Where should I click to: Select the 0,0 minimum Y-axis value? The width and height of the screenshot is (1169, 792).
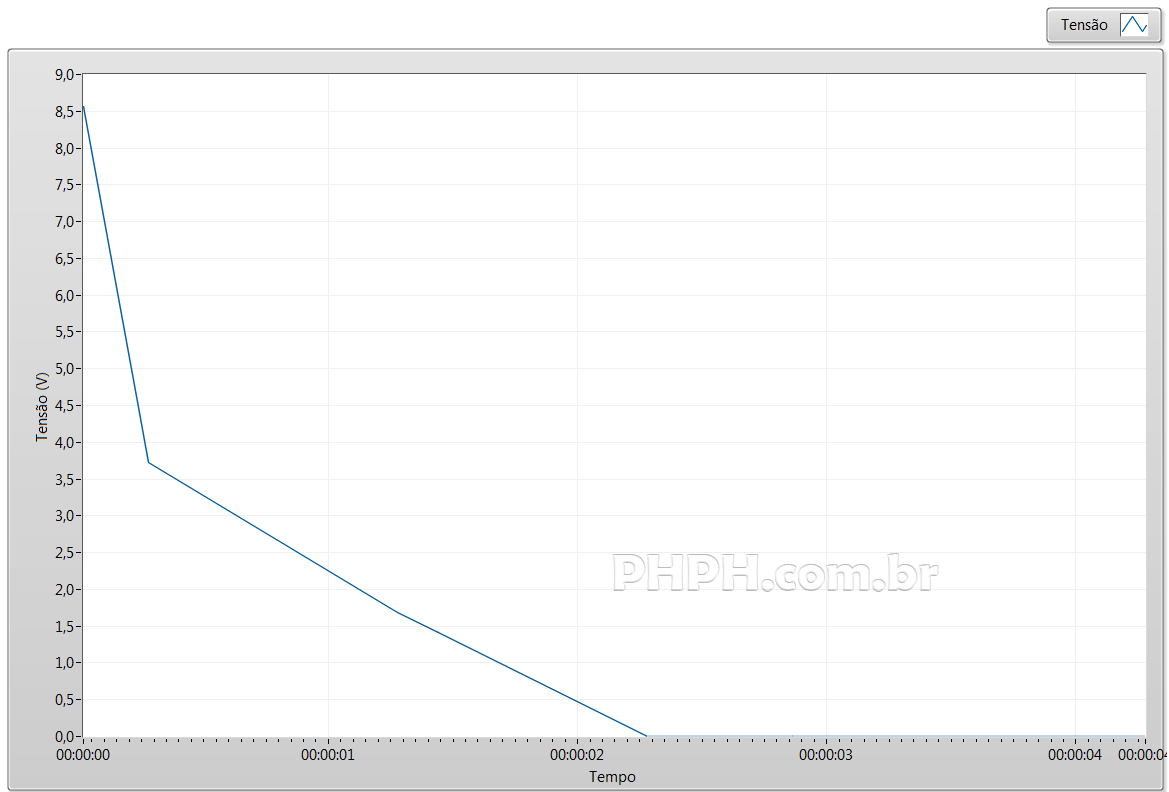(65, 737)
